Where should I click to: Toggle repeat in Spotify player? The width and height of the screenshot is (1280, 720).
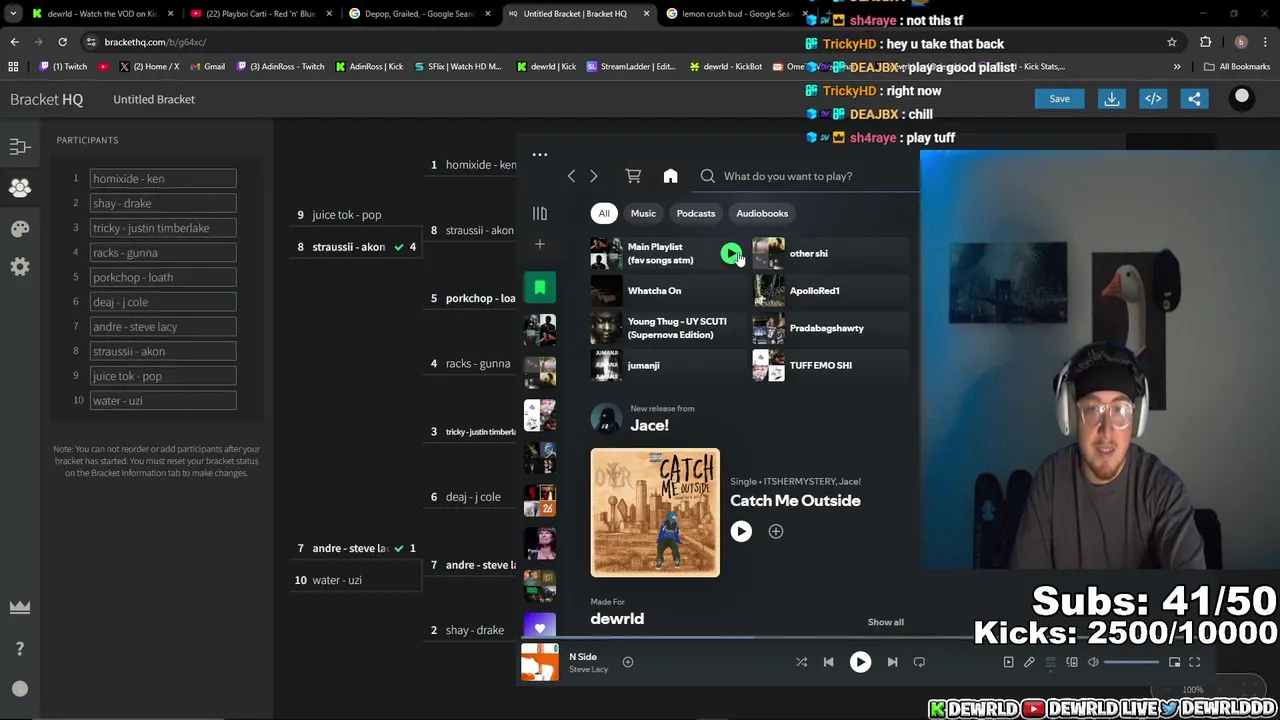pos(919,662)
